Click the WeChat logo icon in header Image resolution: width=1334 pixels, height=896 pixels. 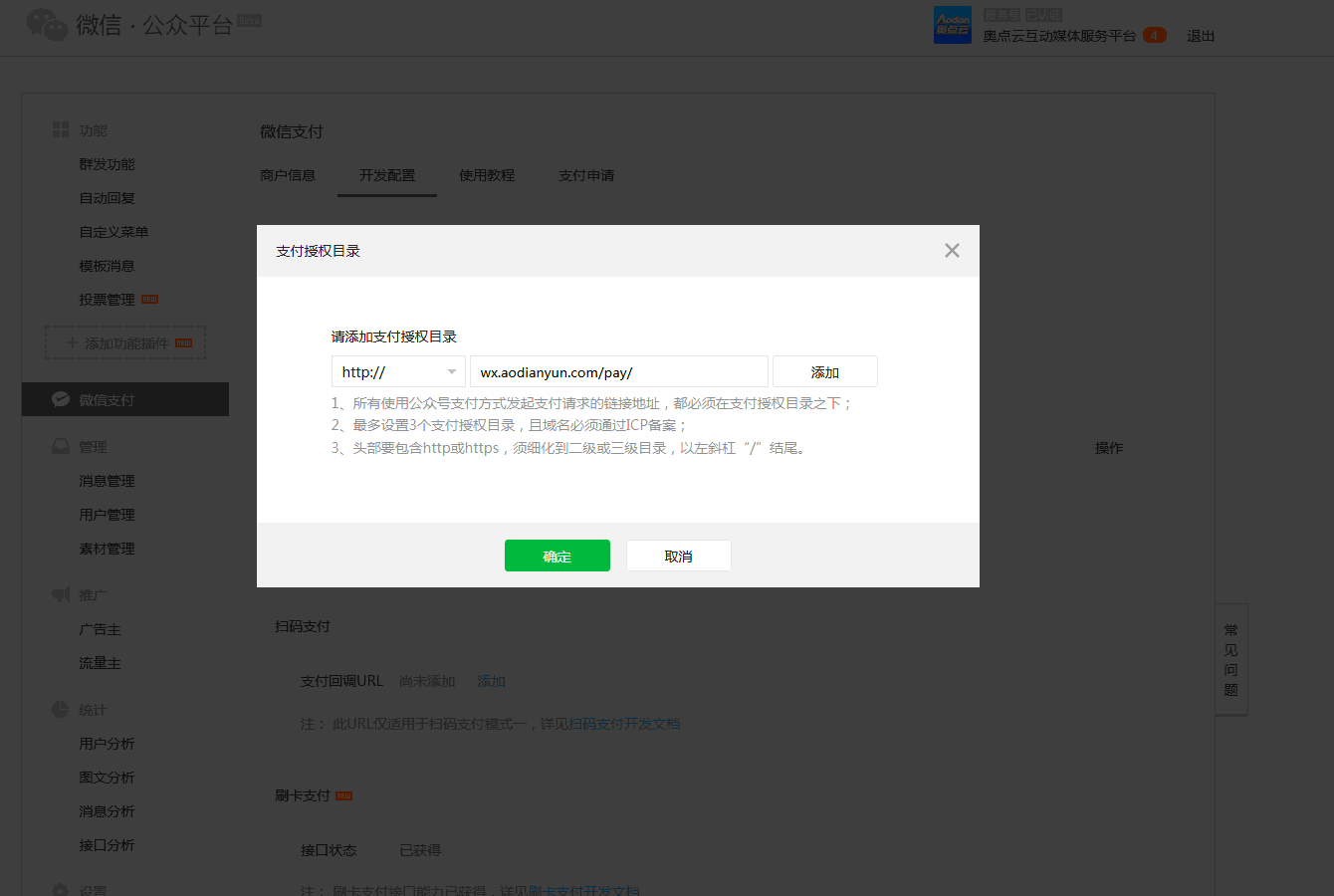tap(46, 24)
